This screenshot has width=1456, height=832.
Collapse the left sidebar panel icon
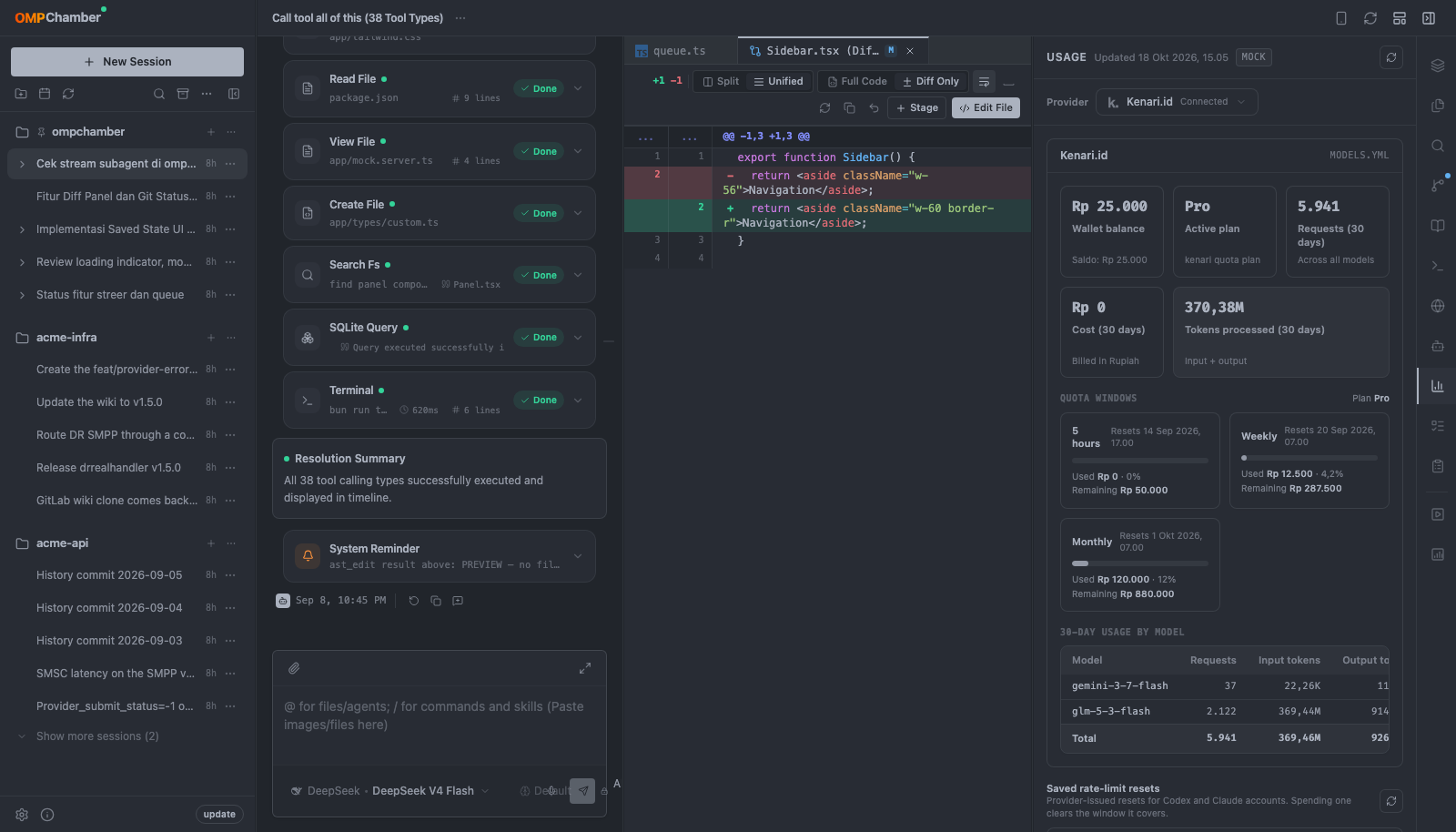tap(234, 94)
